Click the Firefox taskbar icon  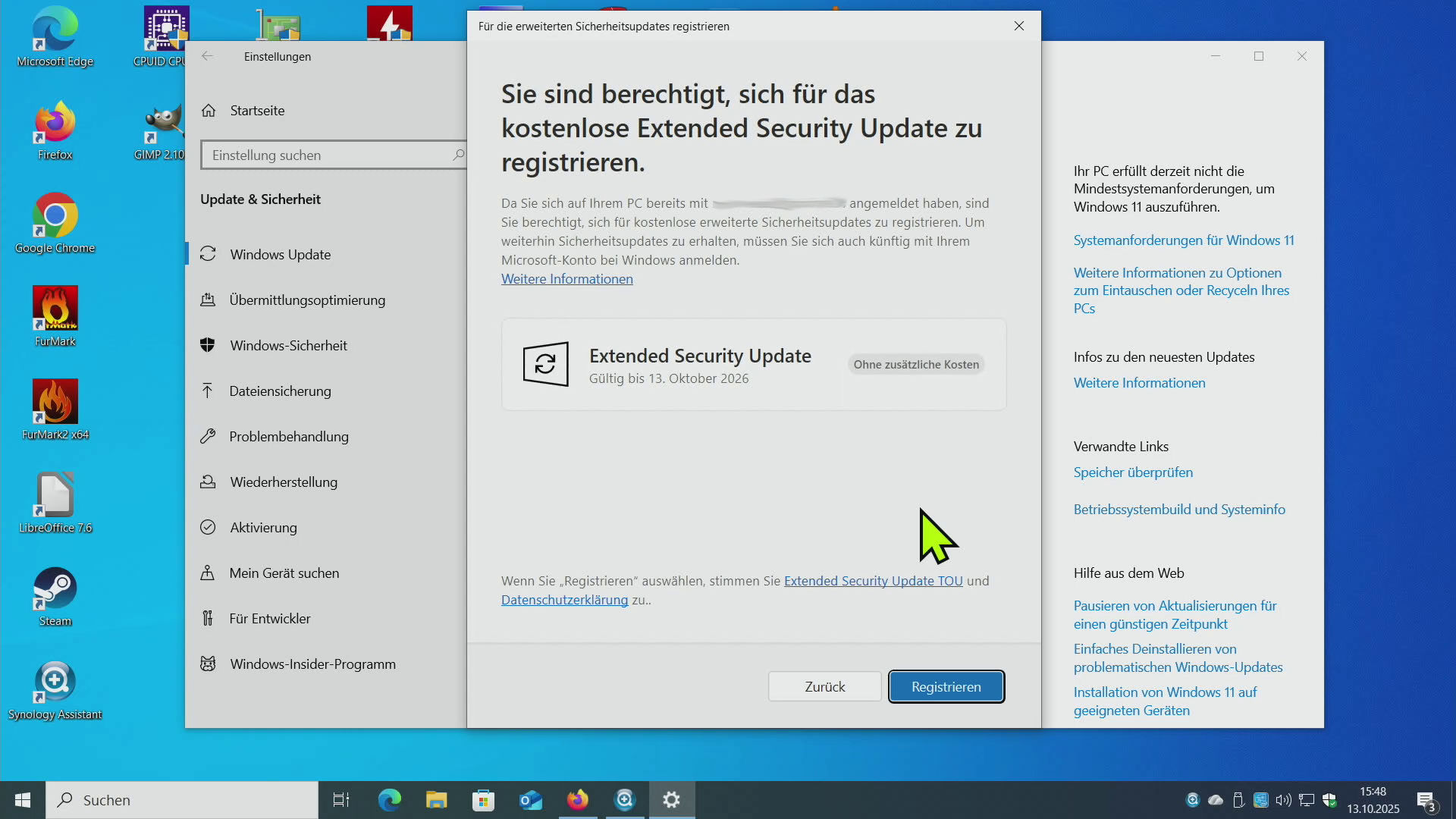pos(577,799)
